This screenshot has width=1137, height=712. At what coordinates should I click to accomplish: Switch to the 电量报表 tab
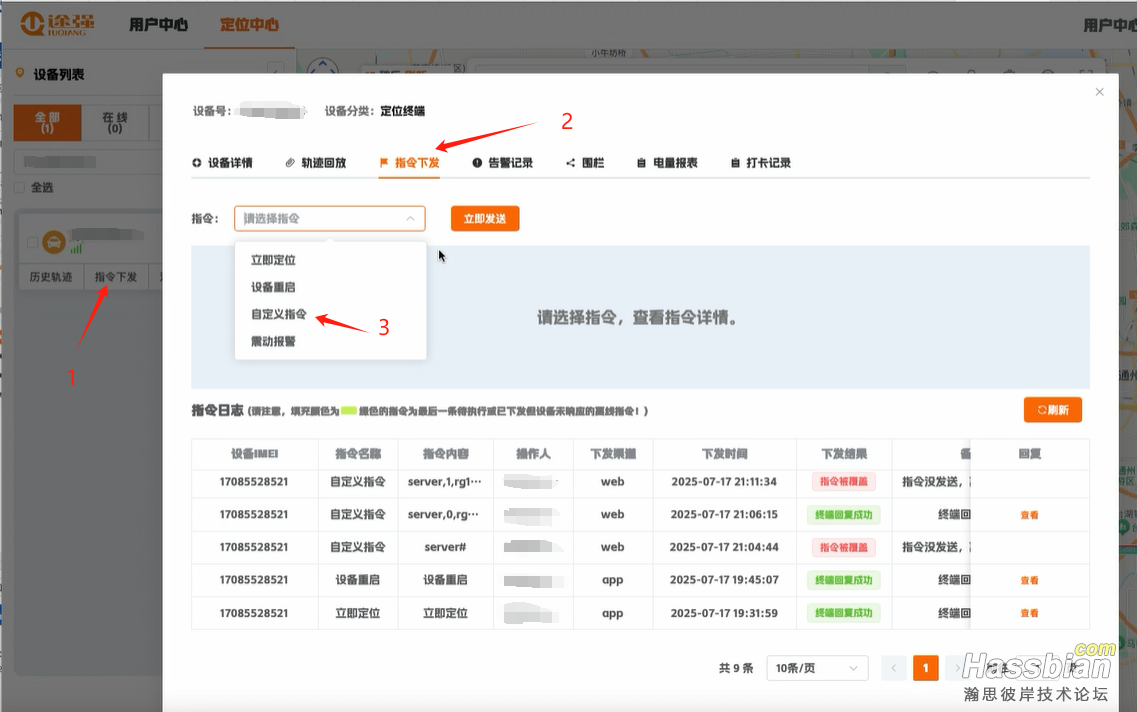click(667, 163)
